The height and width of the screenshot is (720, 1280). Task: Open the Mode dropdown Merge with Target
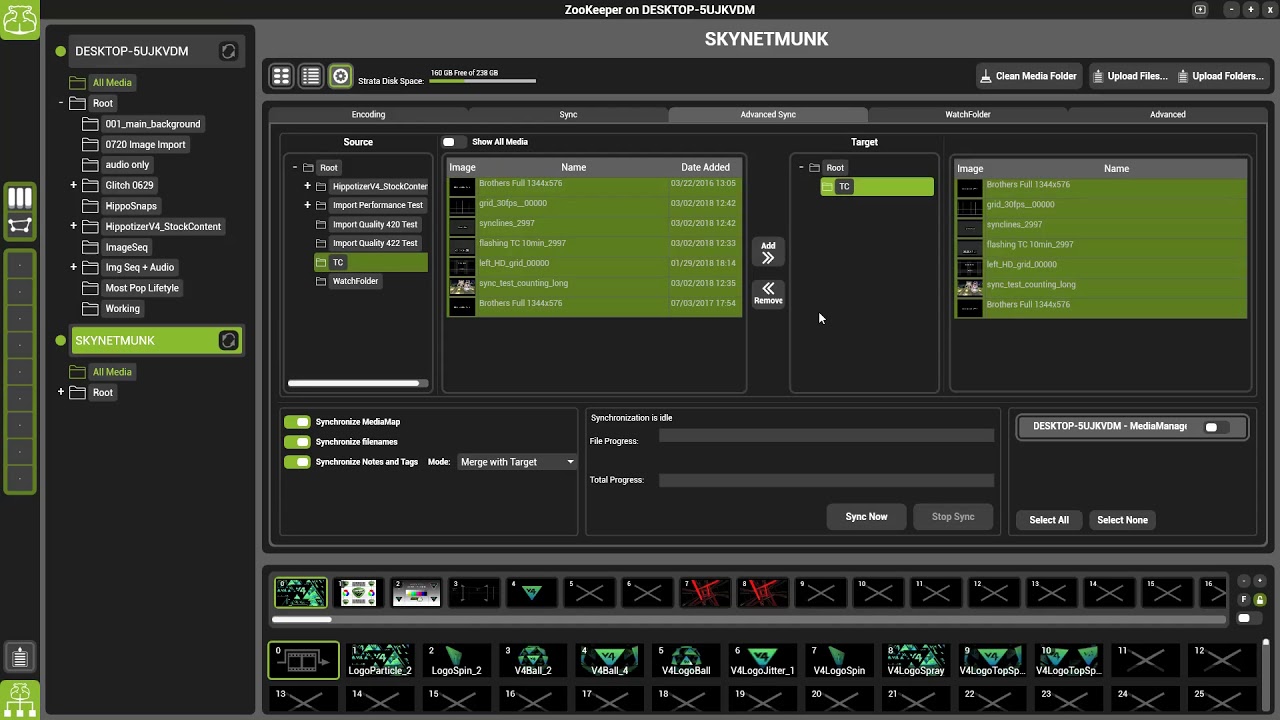click(517, 462)
